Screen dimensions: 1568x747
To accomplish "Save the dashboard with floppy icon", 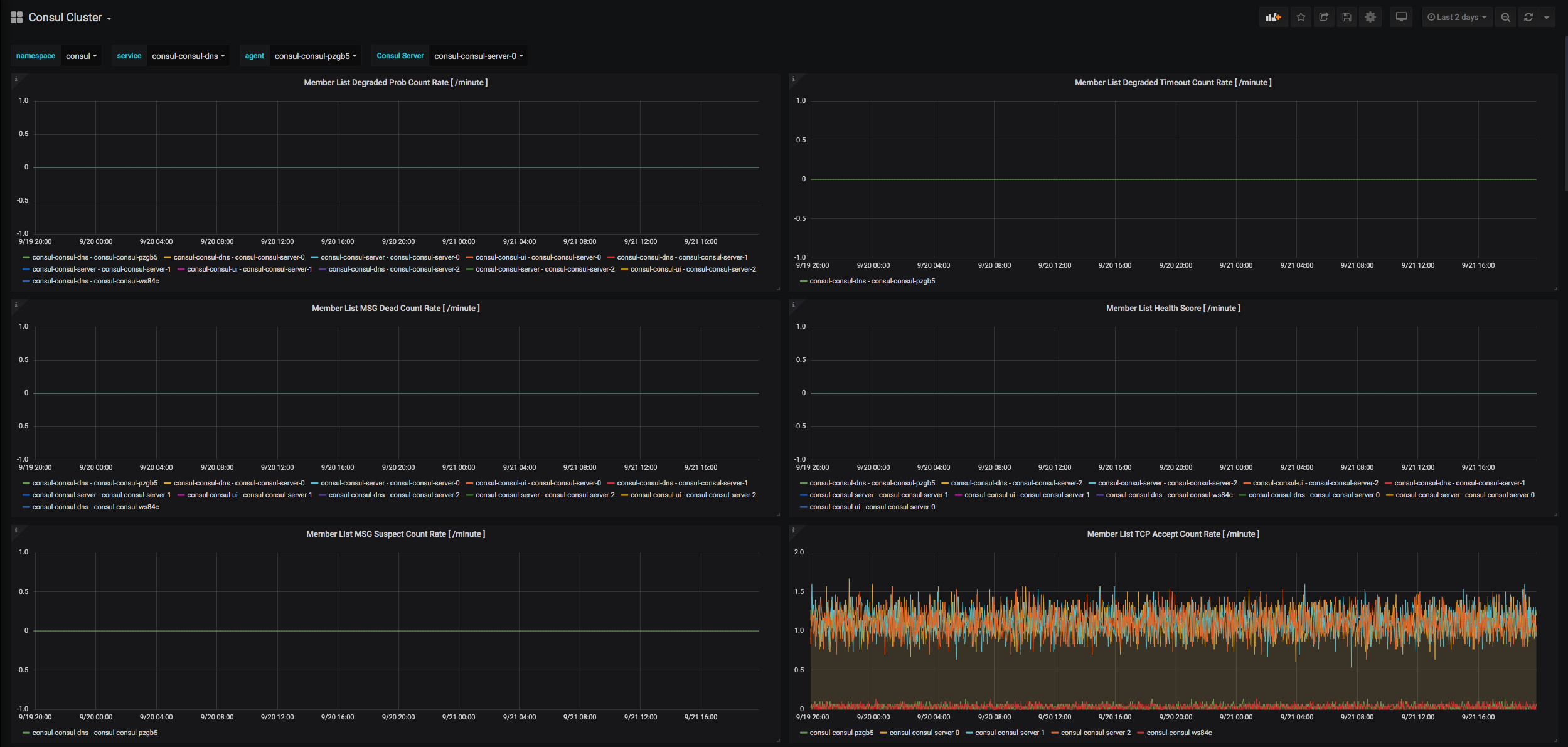I will 1347,18.
